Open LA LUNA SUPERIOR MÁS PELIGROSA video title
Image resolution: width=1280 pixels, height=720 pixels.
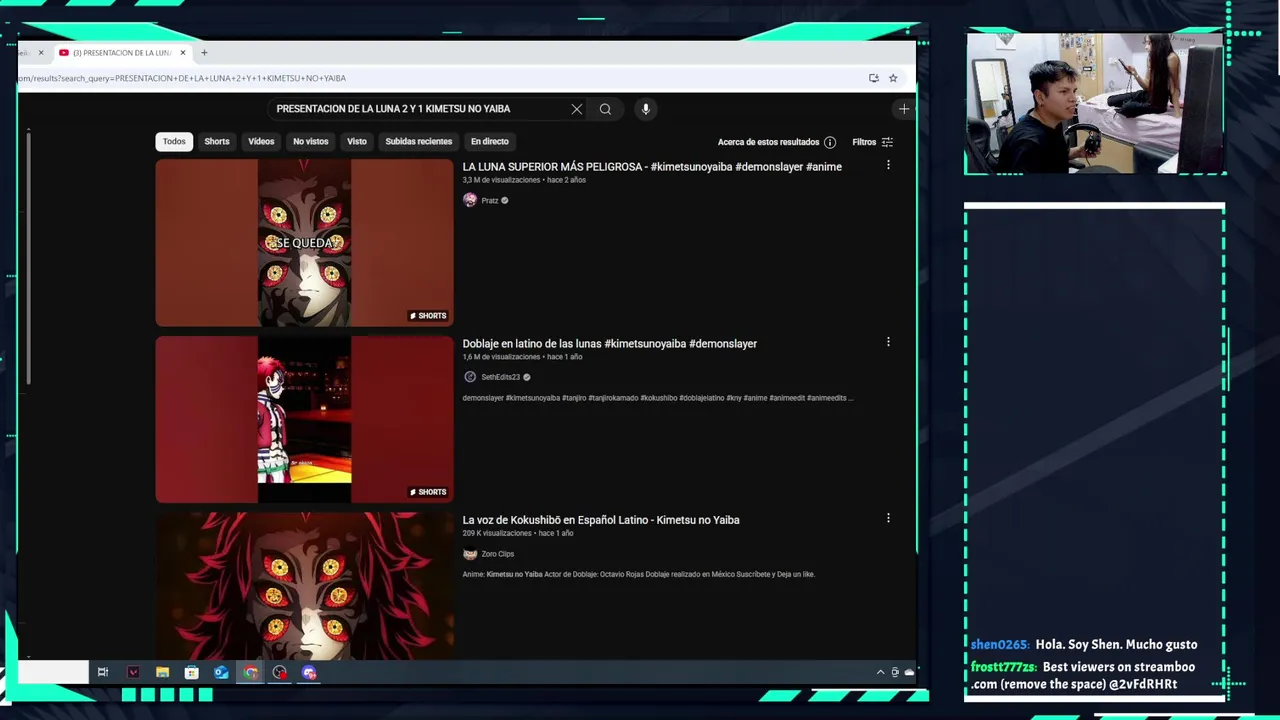coord(652,167)
